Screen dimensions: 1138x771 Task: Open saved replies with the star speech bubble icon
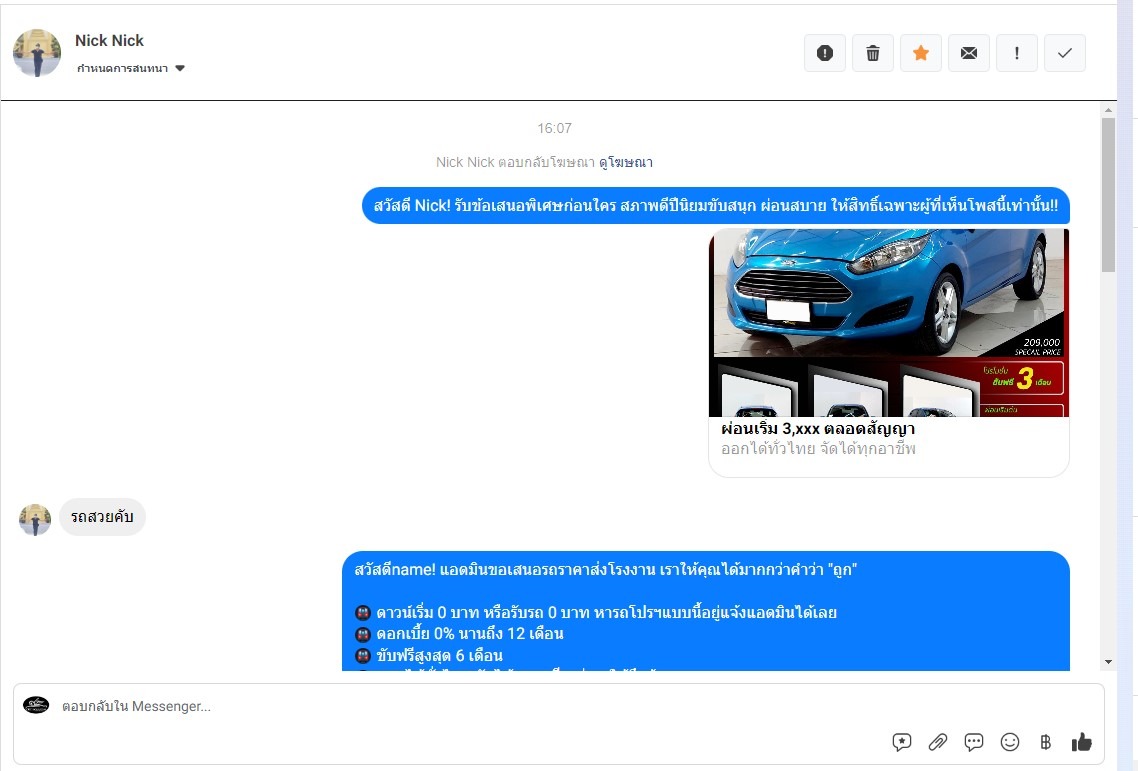click(x=901, y=742)
